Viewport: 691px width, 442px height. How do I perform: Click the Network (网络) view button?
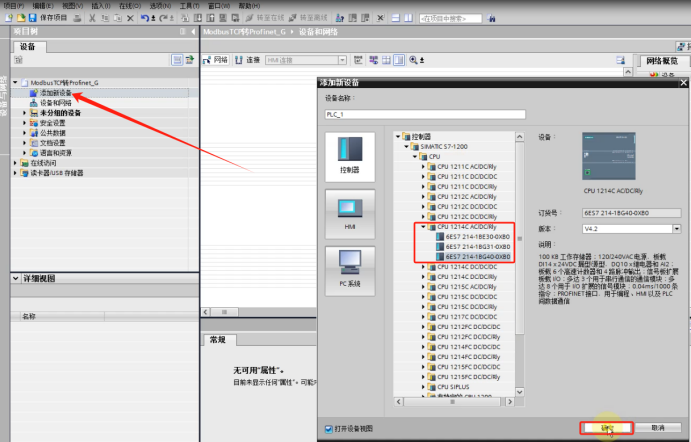215,60
